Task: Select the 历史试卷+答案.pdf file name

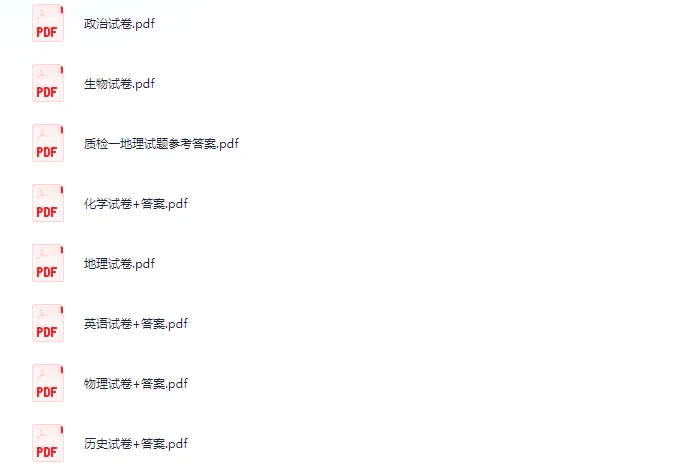Action: [136, 443]
